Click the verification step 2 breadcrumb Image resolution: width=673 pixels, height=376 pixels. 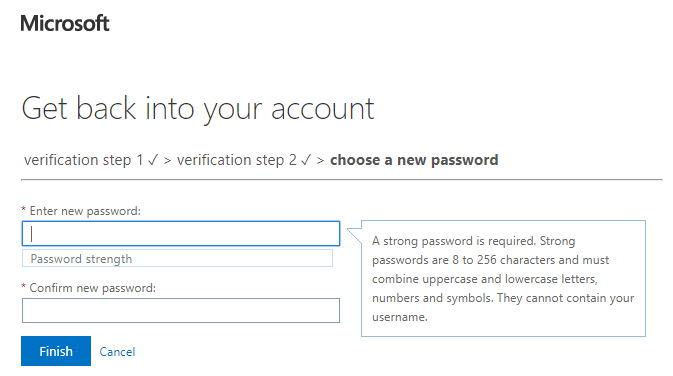click(236, 160)
